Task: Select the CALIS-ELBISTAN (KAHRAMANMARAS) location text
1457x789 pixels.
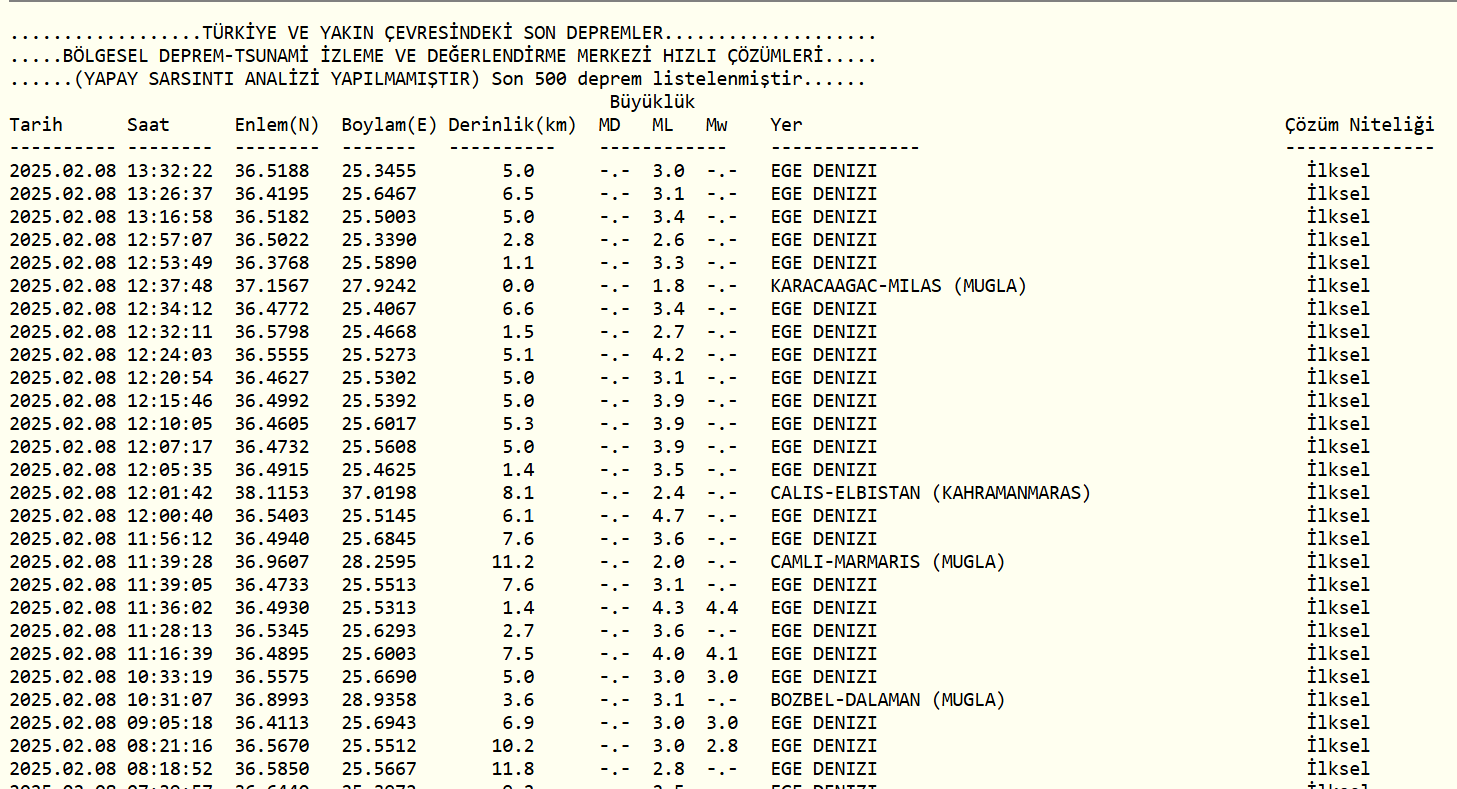Action: click(x=930, y=493)
